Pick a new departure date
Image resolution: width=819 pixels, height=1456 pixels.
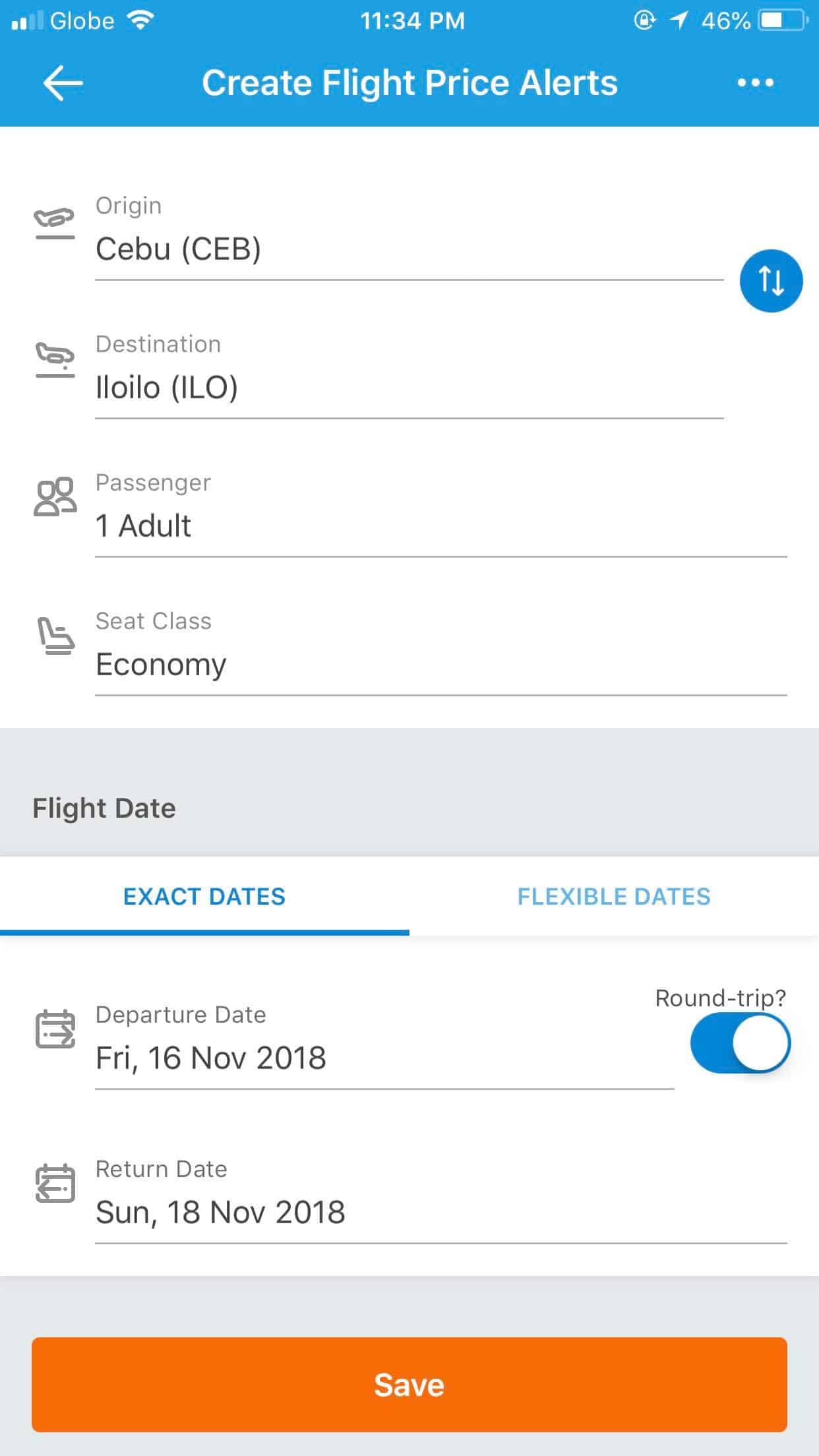coord(384,1058)
